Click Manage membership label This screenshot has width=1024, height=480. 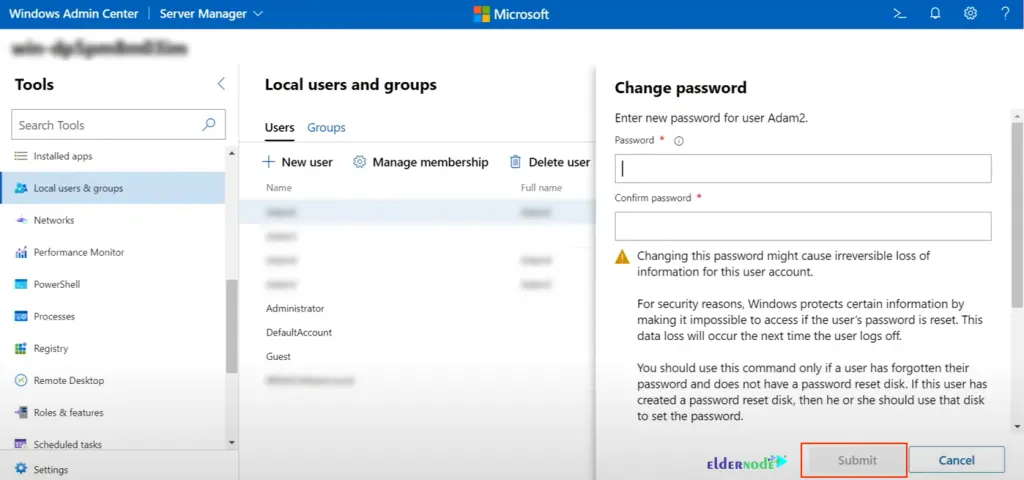(430, 162)
